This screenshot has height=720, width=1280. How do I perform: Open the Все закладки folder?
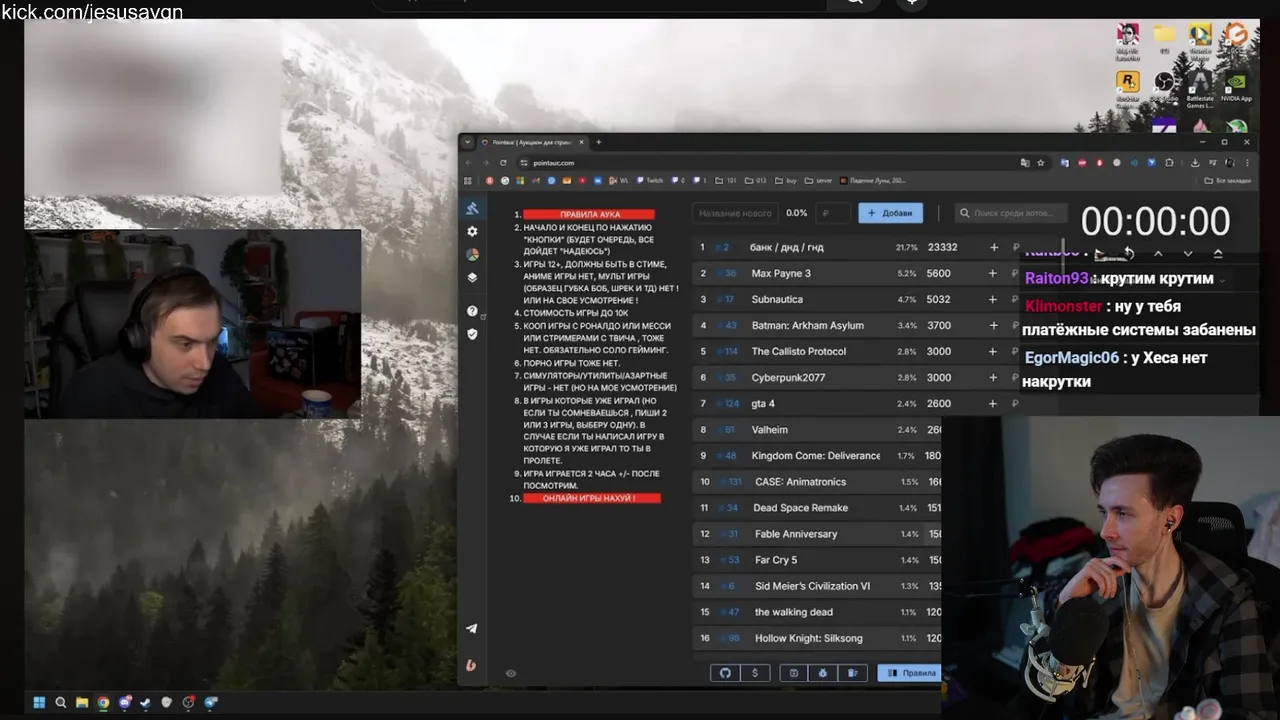click(x=1226, y=180)
